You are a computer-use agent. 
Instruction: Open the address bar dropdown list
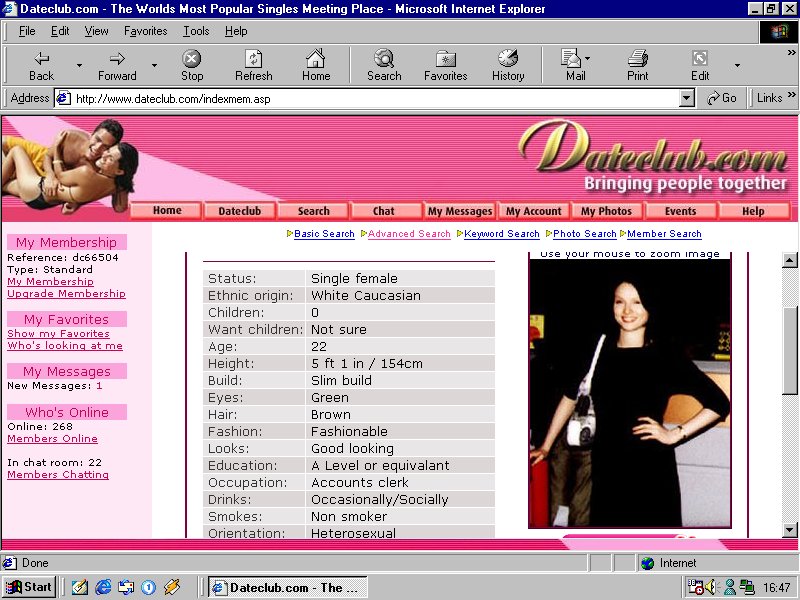[687, 98]
